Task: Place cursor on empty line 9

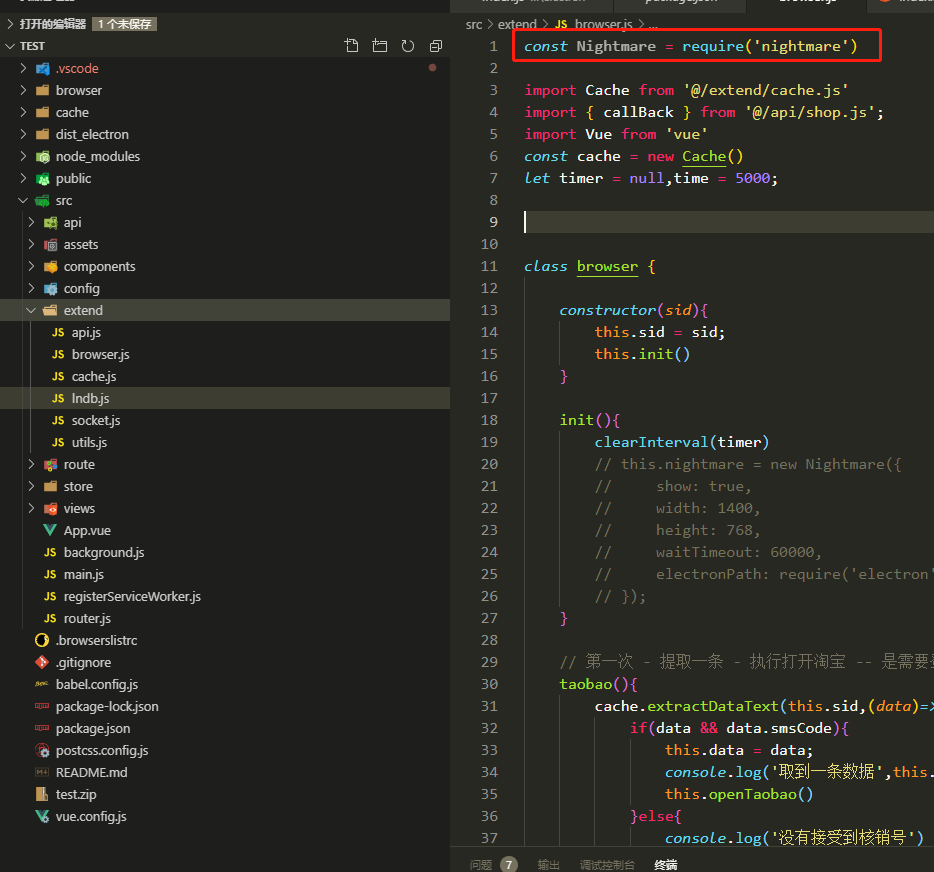Action: tap(727, 222)
